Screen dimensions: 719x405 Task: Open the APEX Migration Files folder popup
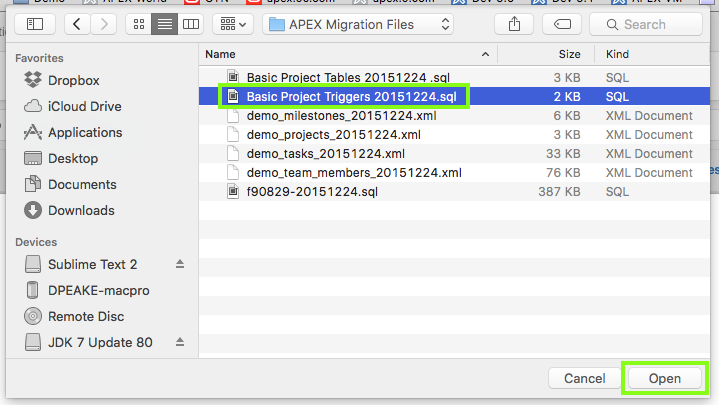point(358,24)
